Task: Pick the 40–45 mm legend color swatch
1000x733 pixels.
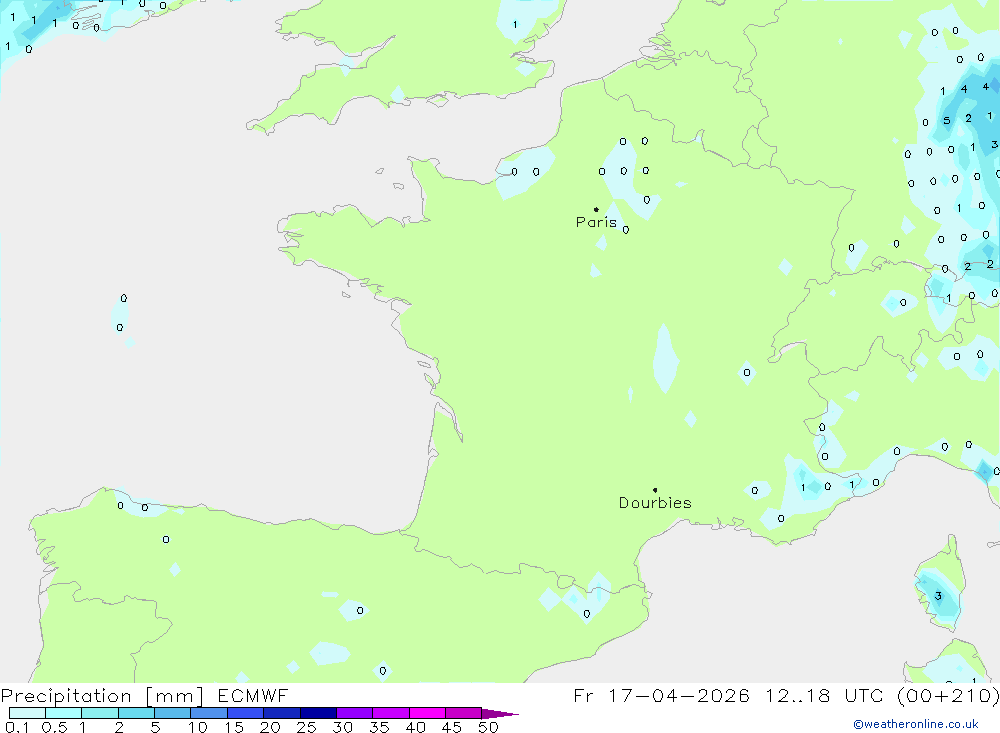Action: [x=427, y=713]
